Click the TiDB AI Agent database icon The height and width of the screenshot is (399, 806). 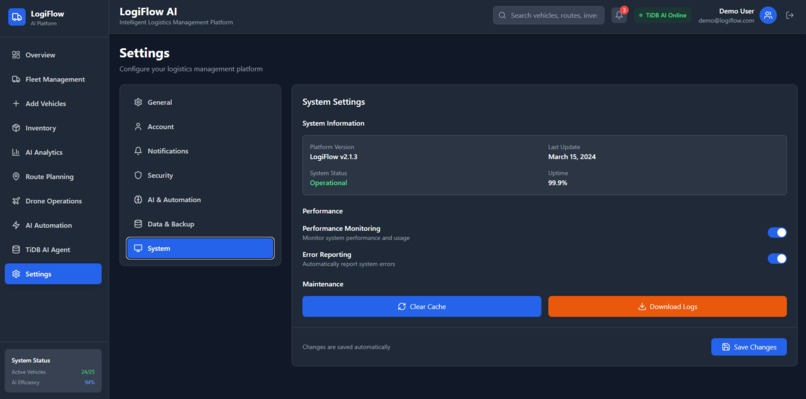[16, 249]
